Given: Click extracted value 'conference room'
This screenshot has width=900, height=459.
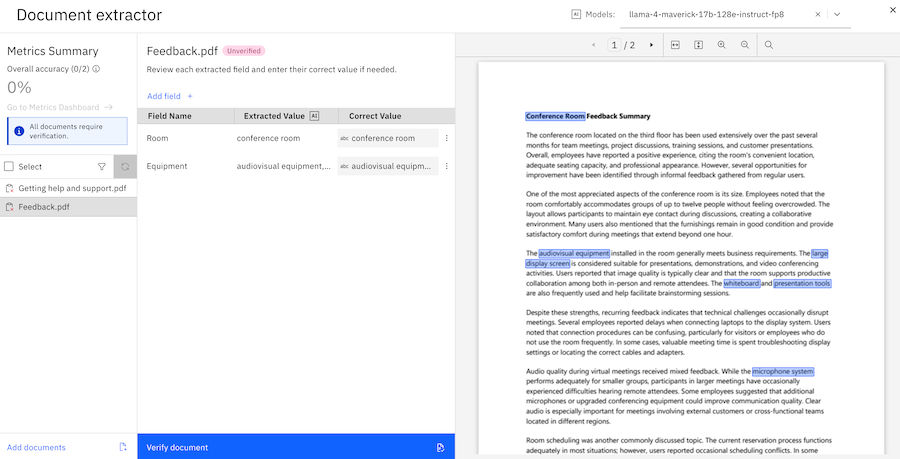Looking at the screenshot, I should [x=268, y=138].
